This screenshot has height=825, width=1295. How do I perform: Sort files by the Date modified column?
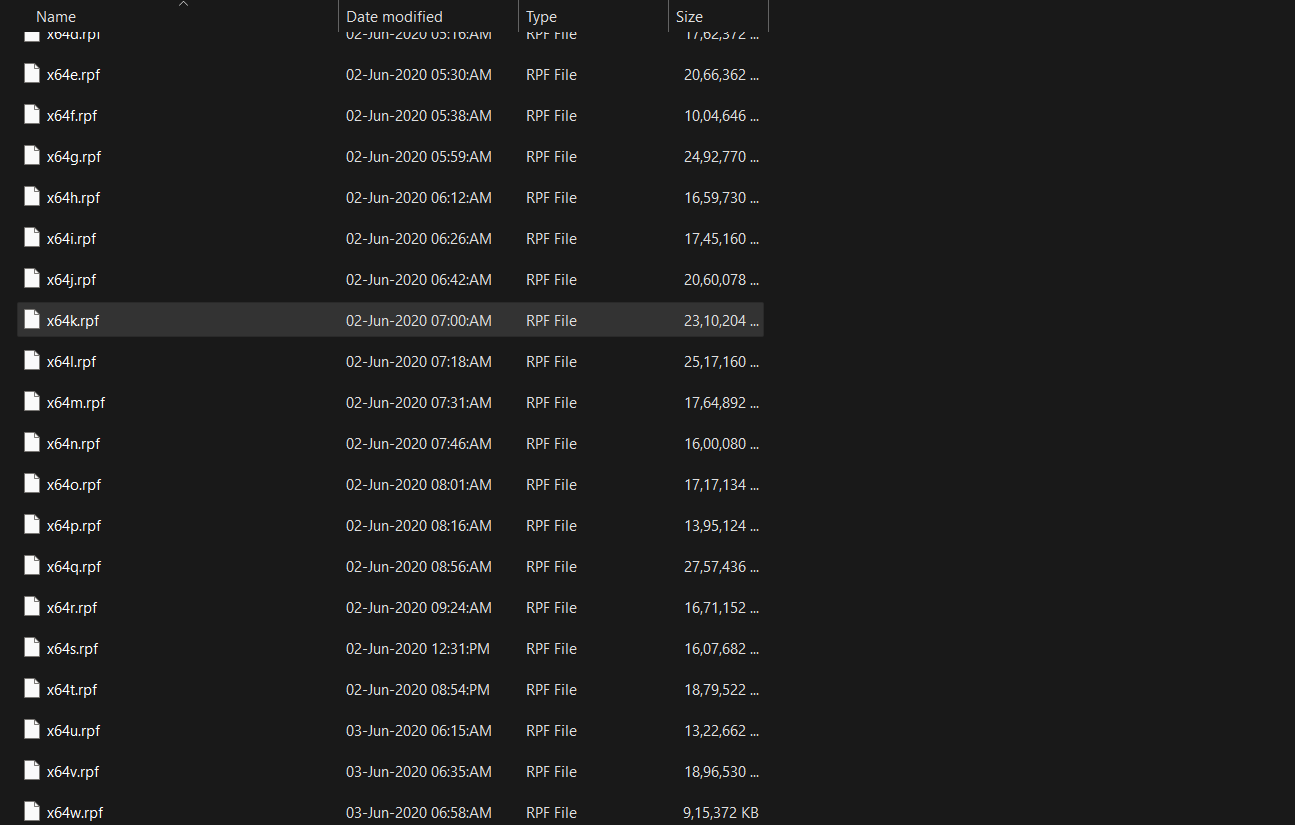[x=393, y=16]
